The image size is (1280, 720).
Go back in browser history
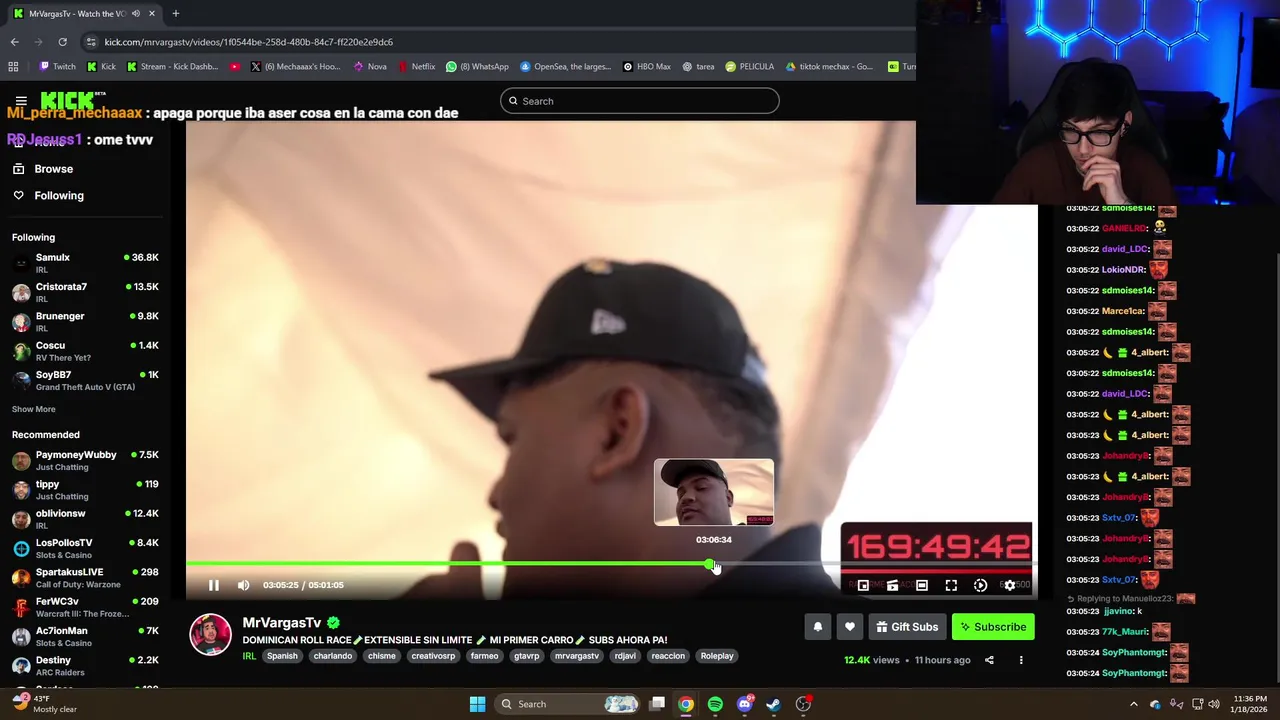click(14, 42)
